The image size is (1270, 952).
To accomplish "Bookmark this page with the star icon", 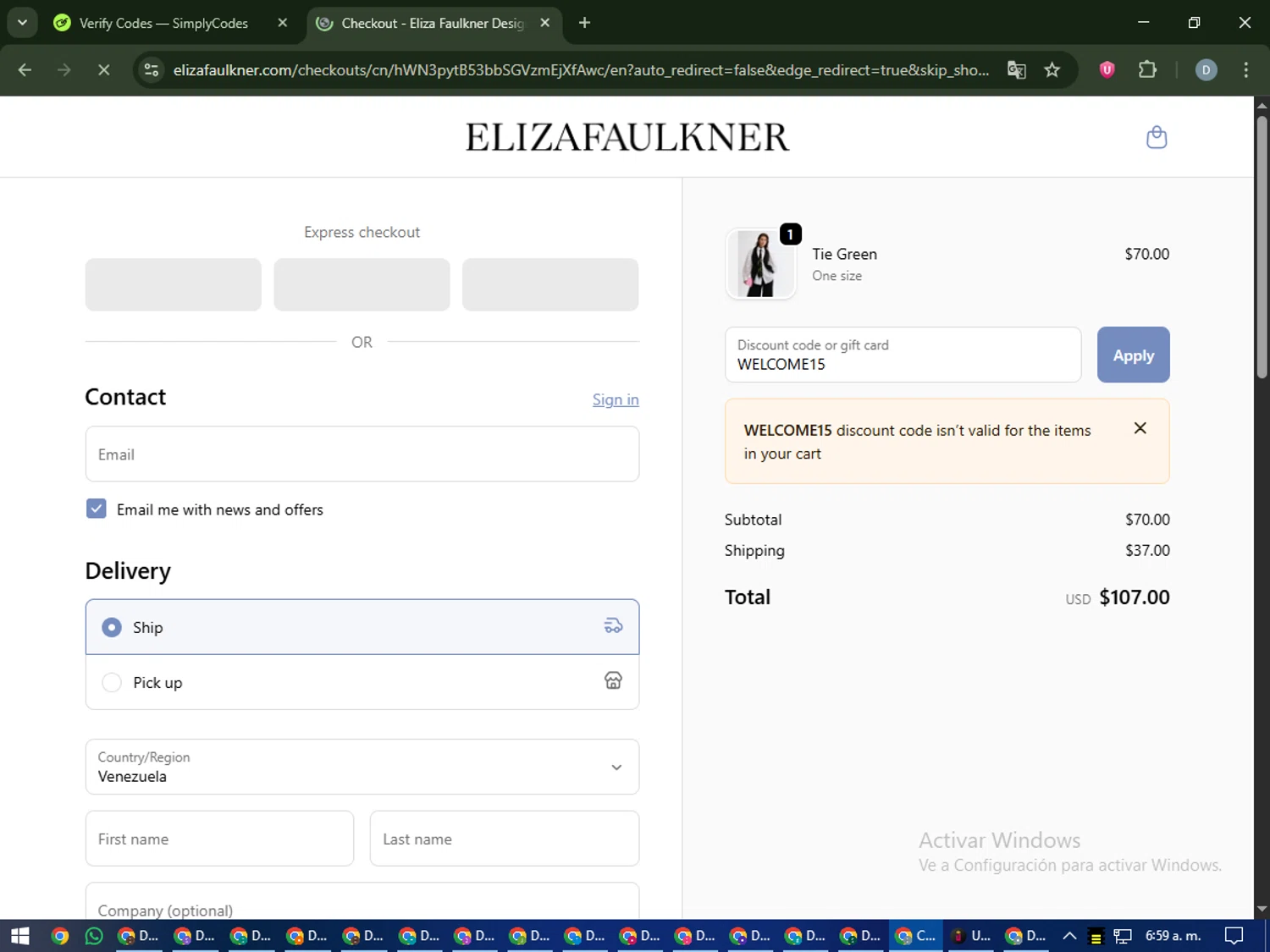I will (x=1052, y=70).
